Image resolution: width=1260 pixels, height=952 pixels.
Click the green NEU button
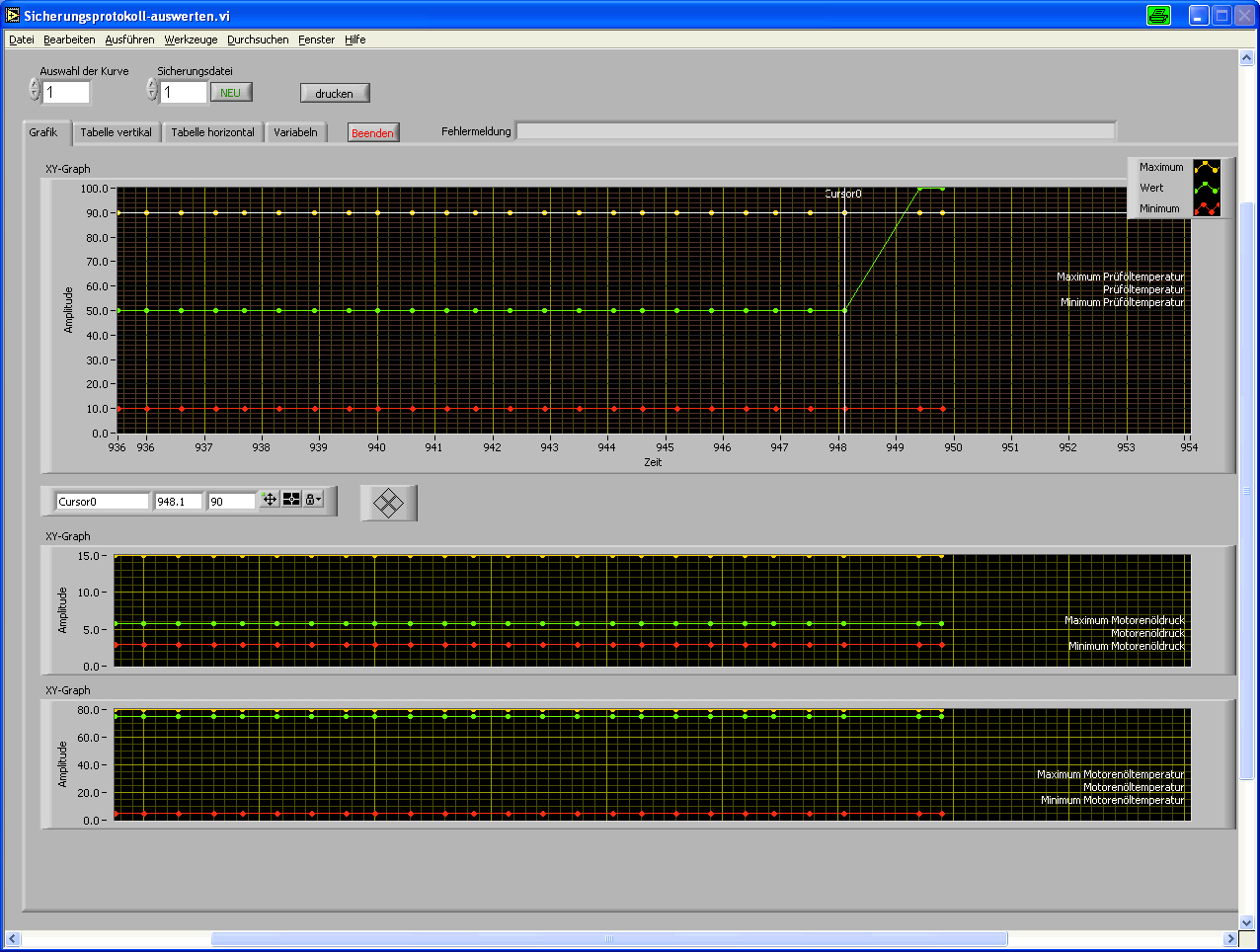pos(231,92)
